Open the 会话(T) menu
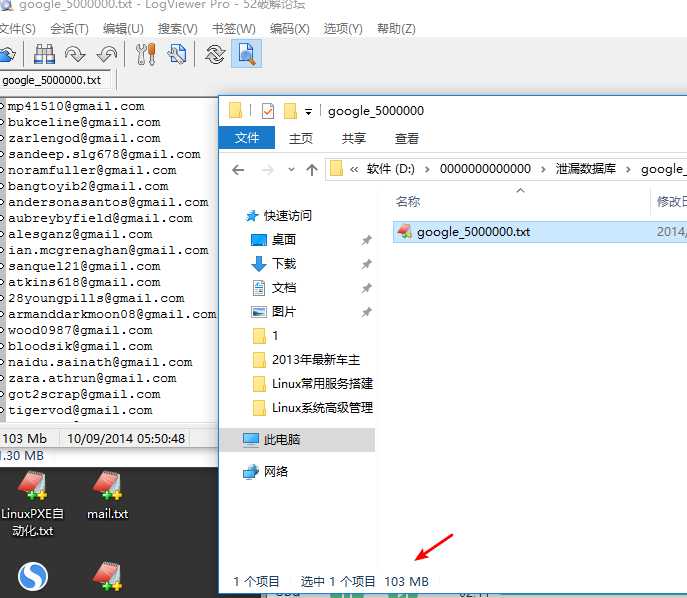The width and height of the screenshot is (687, 598). (69, 29)
